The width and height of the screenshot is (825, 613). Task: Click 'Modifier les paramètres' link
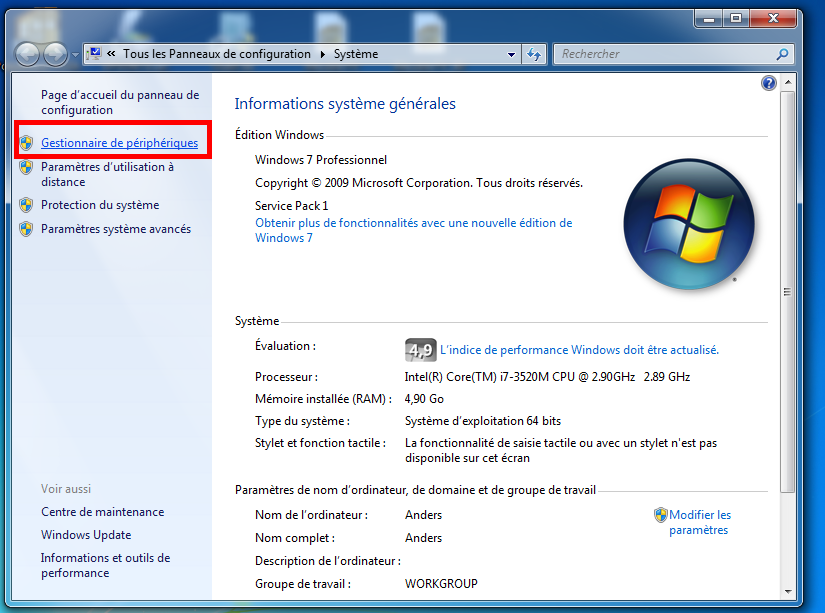(700, 522)
